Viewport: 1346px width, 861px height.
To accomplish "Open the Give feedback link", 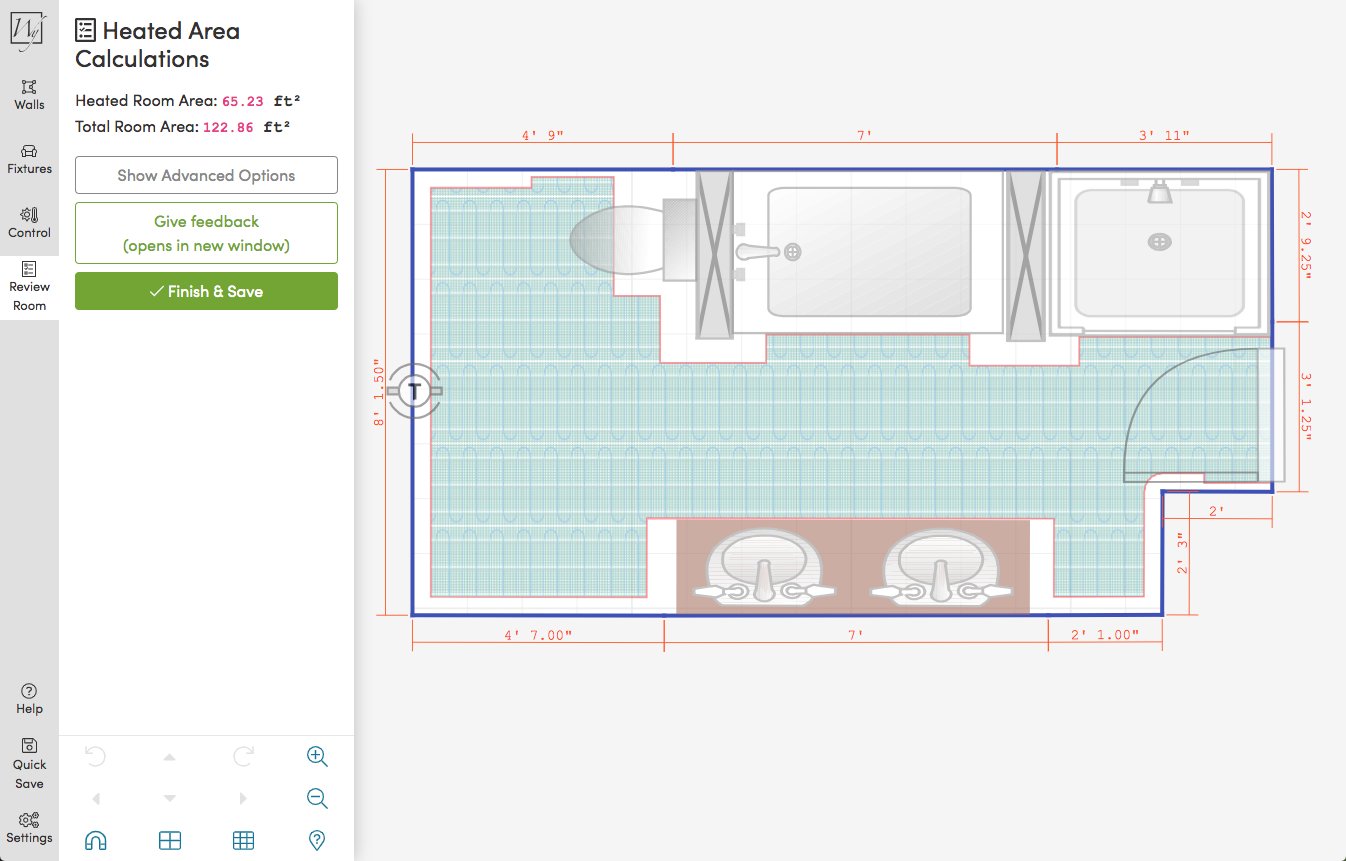I will point(205,232).
